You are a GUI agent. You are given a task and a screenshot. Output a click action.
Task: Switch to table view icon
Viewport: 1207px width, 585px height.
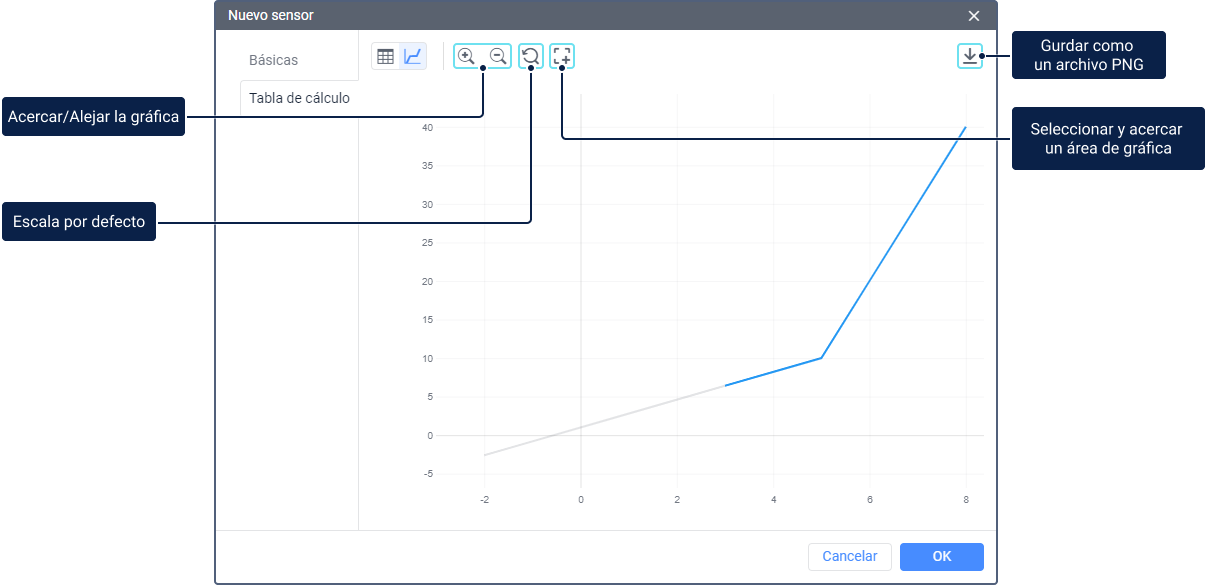click(x=385, y=57)
